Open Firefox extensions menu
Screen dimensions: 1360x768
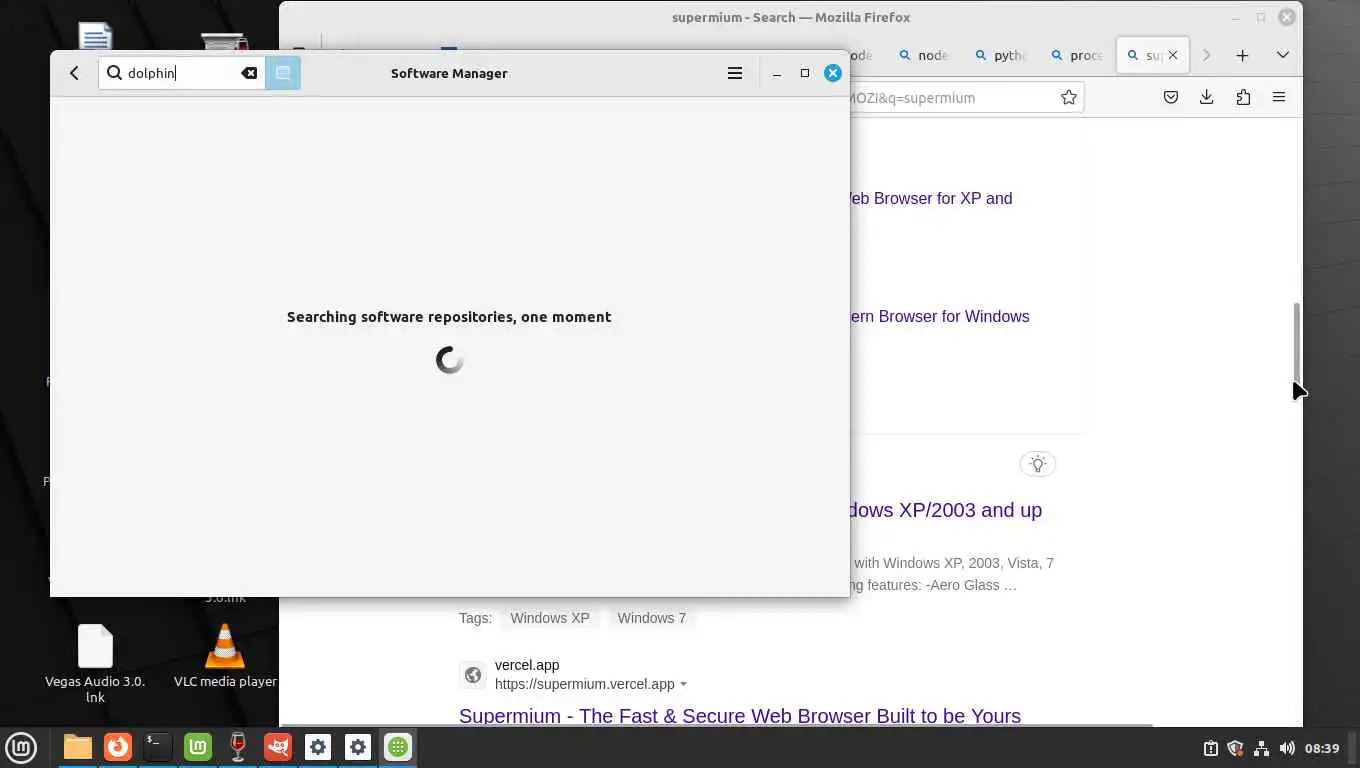(1243, 97)
